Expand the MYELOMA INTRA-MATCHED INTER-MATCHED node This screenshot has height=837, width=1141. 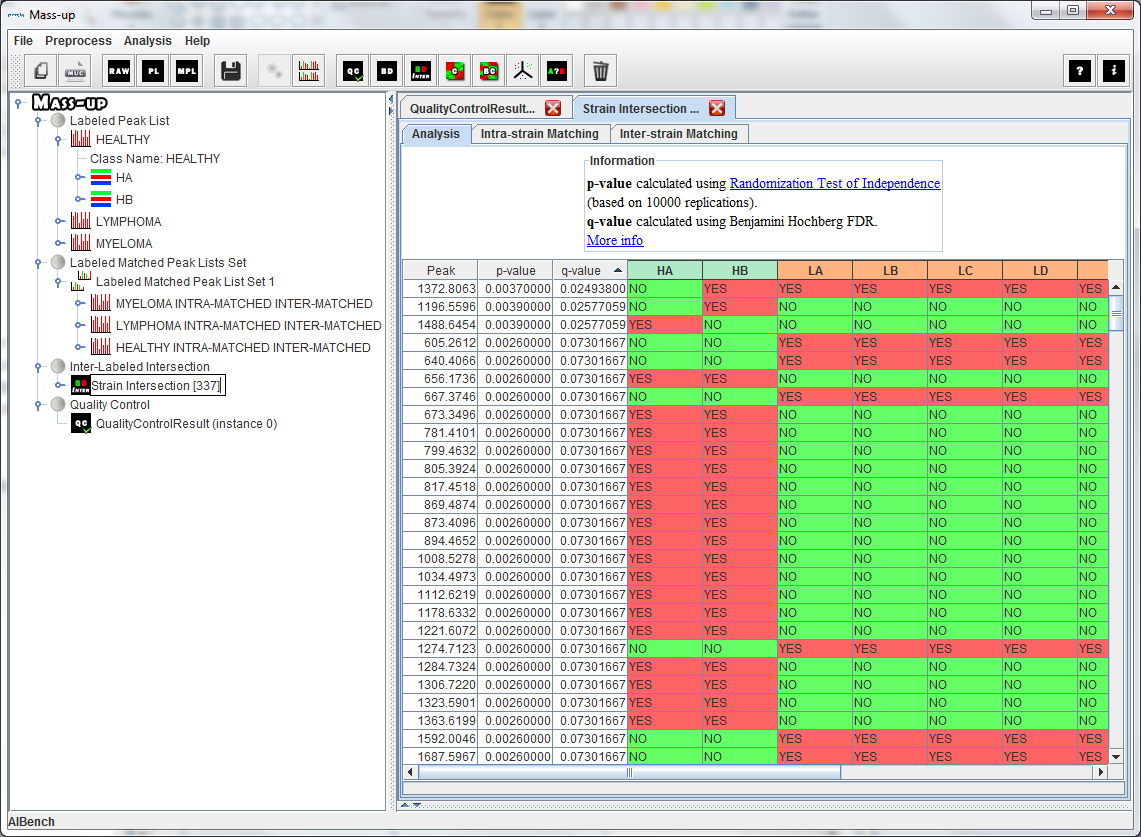pos(78,304)
